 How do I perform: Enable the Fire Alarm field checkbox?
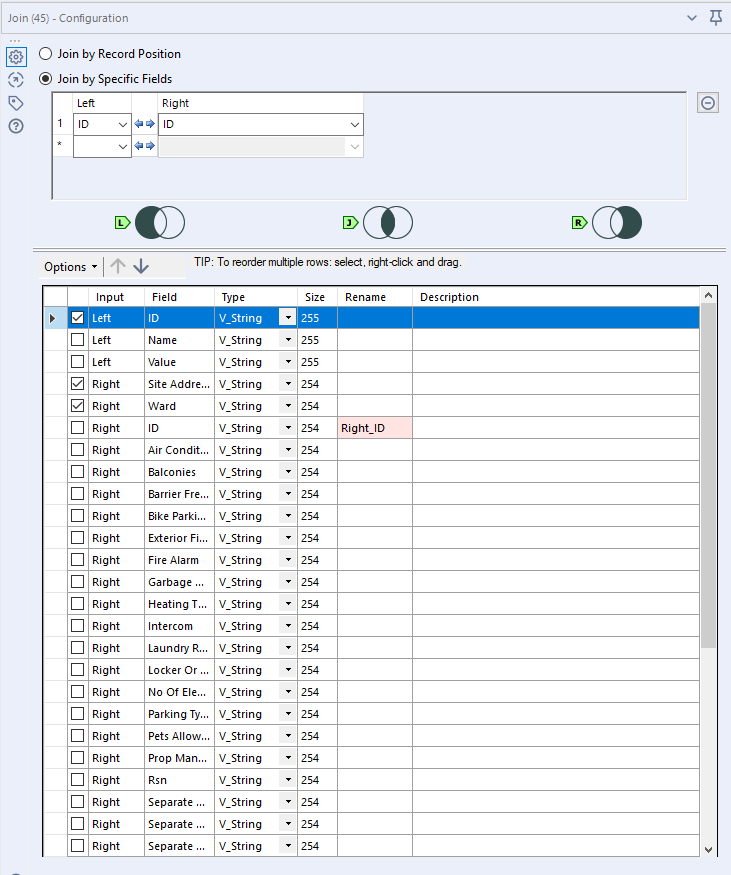point(77,560)
